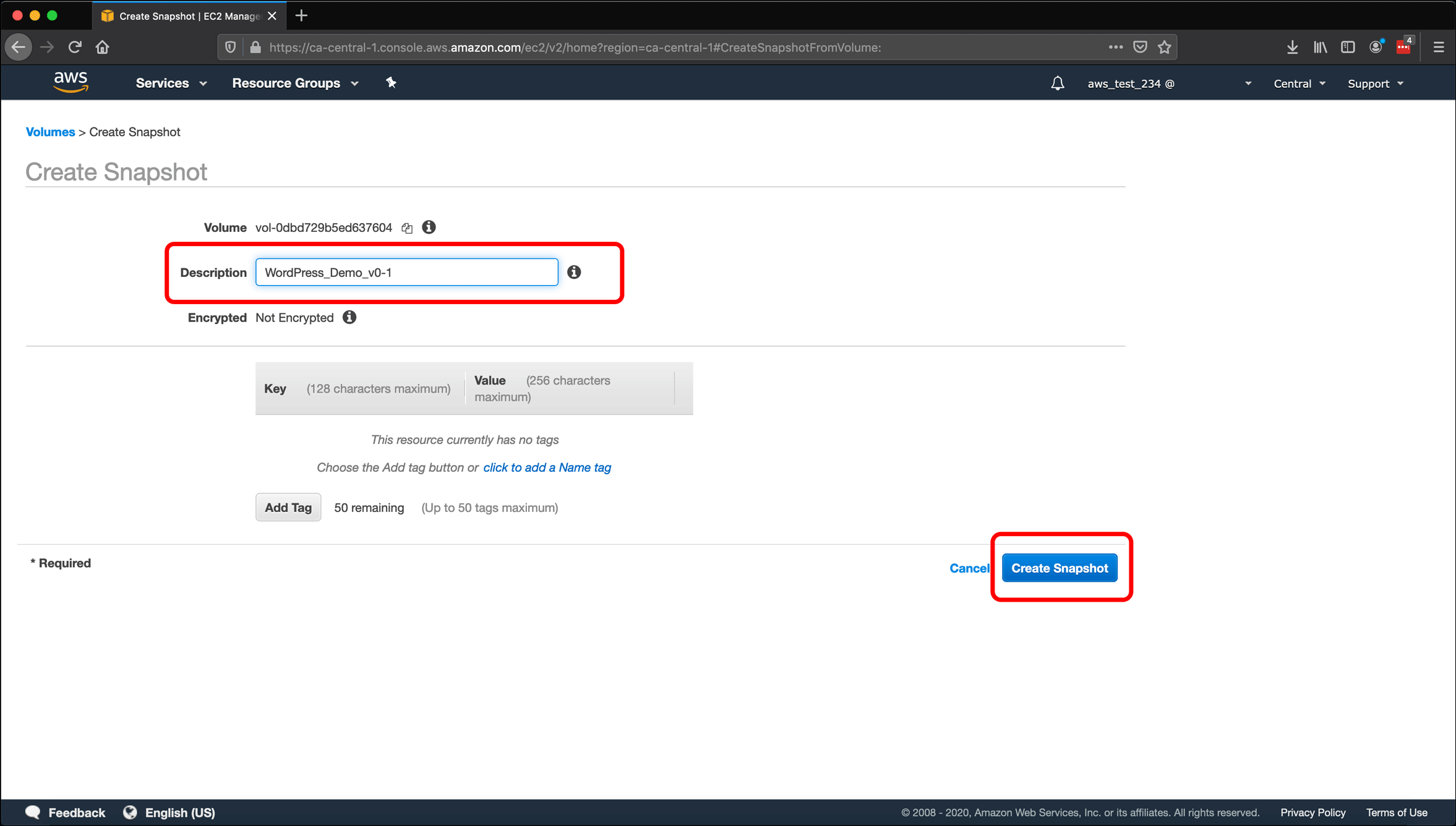This screenshot has height=826, width=1456.
Task: Click to add a Name tag link
Action: 547,467
